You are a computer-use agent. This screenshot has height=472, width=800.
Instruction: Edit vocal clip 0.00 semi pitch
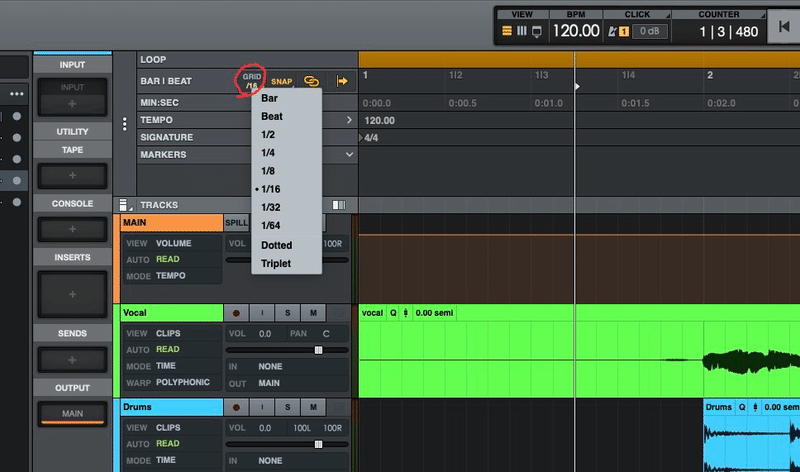coord(434,313)
